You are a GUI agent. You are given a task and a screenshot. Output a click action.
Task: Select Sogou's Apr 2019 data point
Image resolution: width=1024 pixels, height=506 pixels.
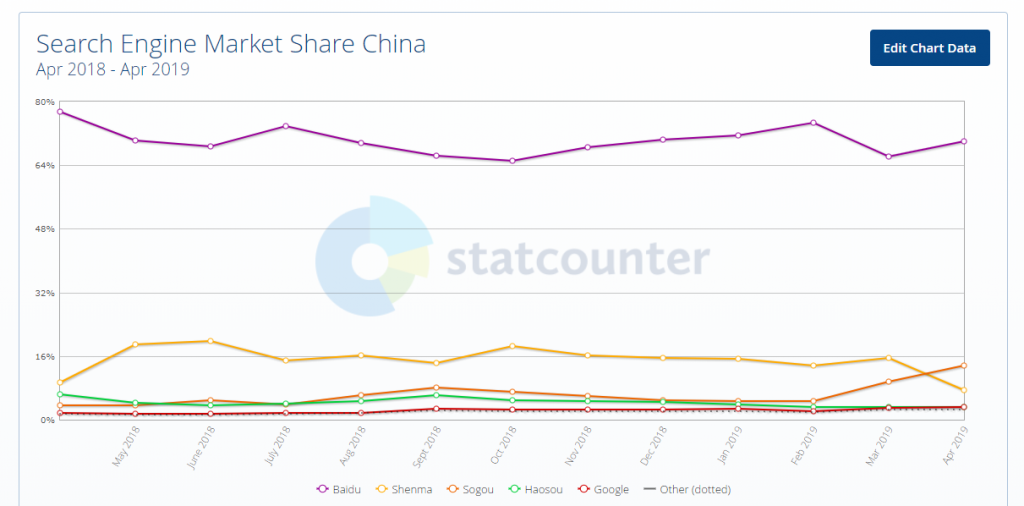pyautogui.click(x=964, y=366)
